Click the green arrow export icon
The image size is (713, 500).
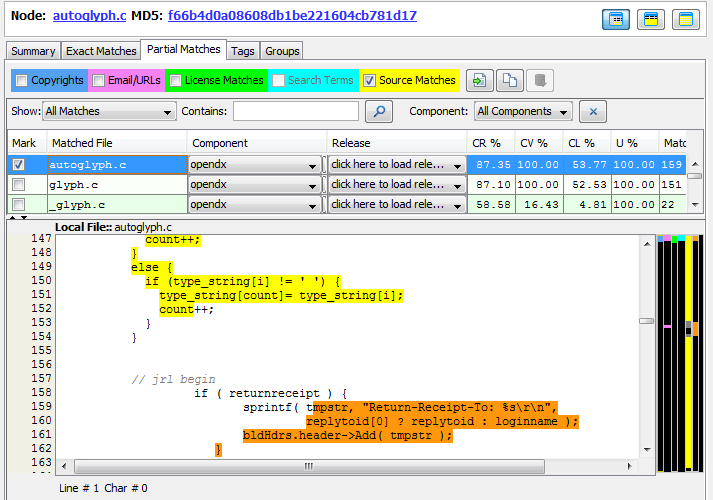(481, 81)
